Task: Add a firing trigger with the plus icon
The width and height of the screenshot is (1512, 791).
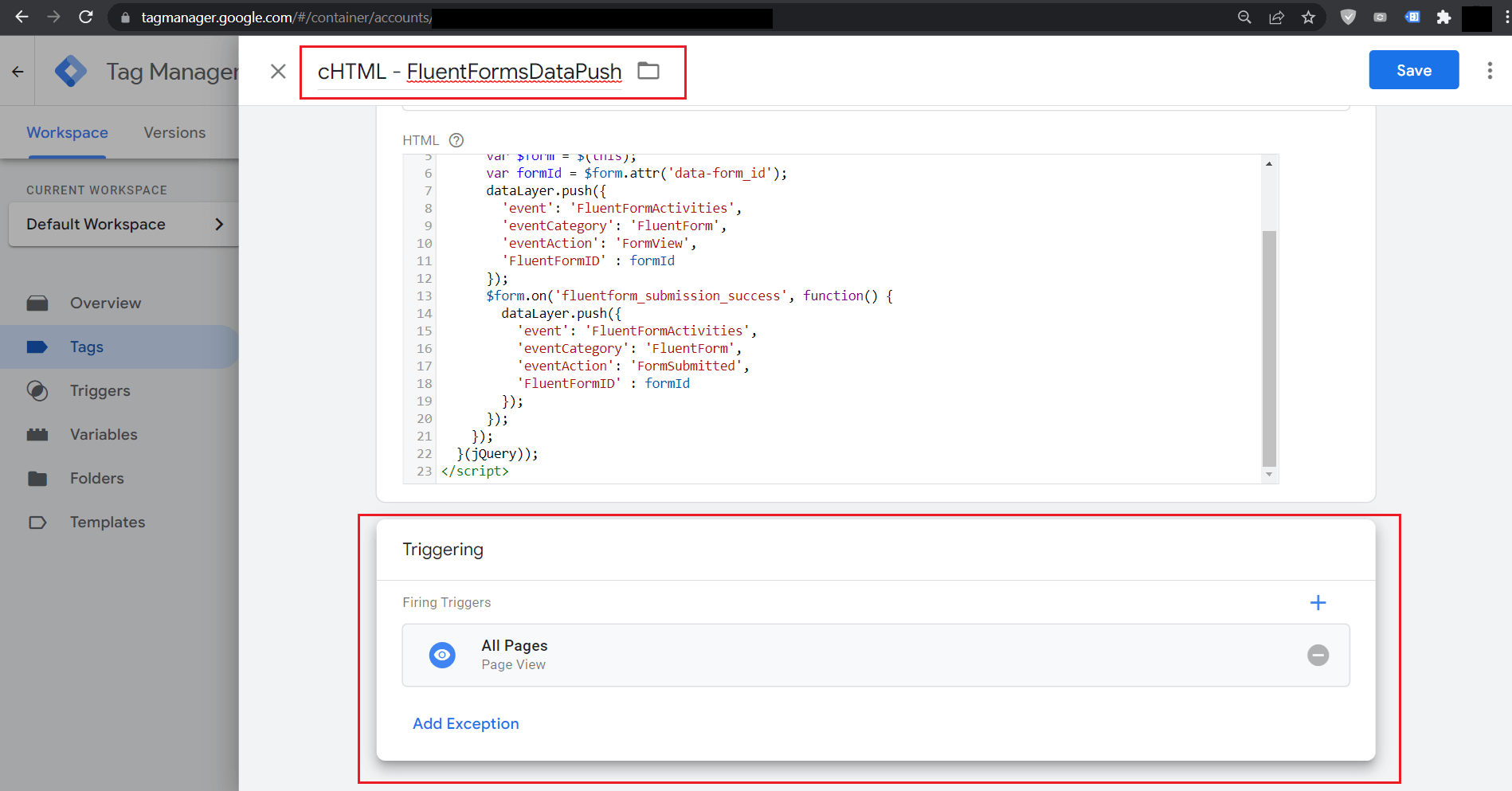Action: pos(1318,603)
